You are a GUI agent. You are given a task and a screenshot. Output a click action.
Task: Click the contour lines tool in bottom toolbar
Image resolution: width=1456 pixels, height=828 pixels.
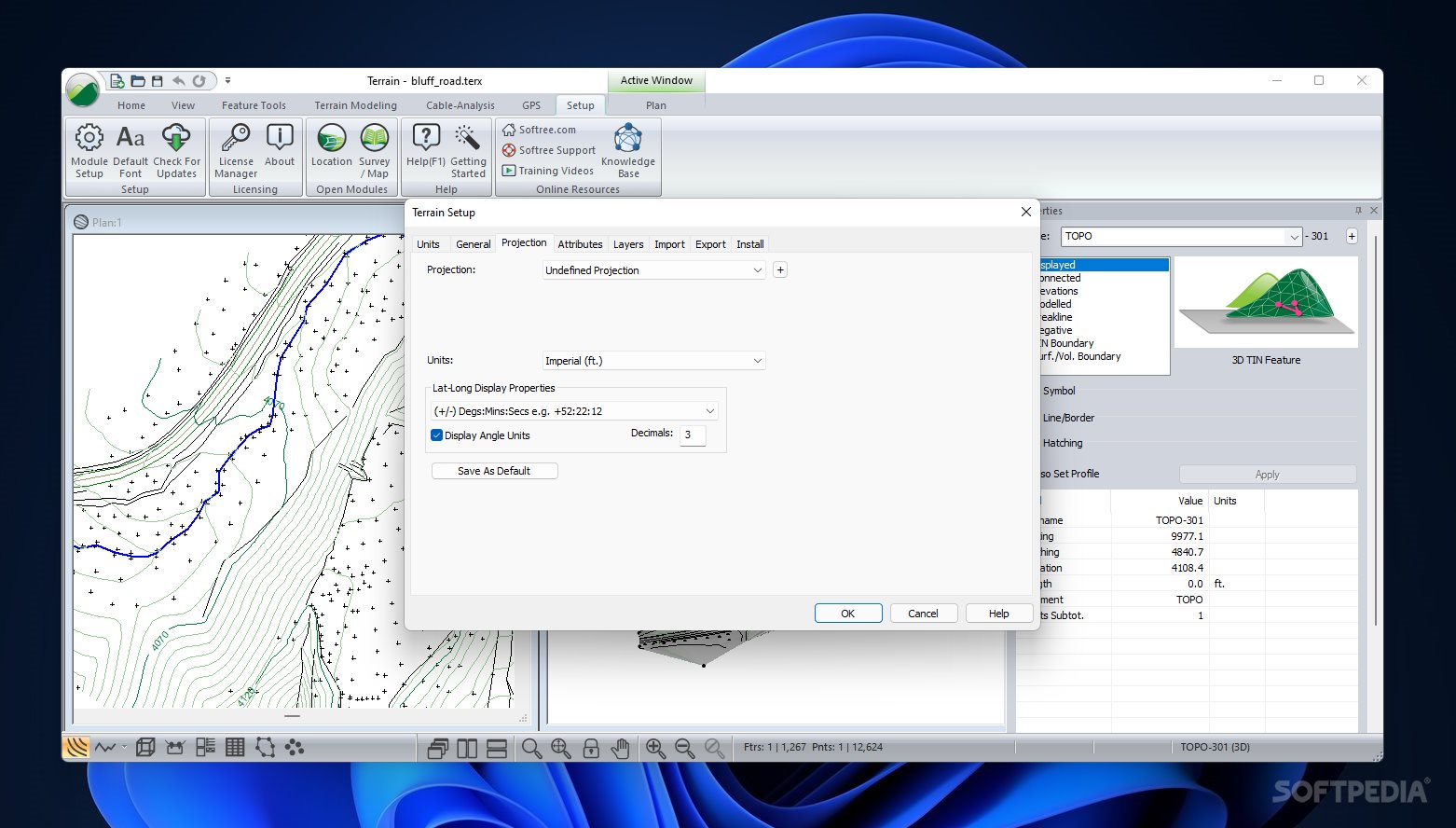[x=76, y=747]
